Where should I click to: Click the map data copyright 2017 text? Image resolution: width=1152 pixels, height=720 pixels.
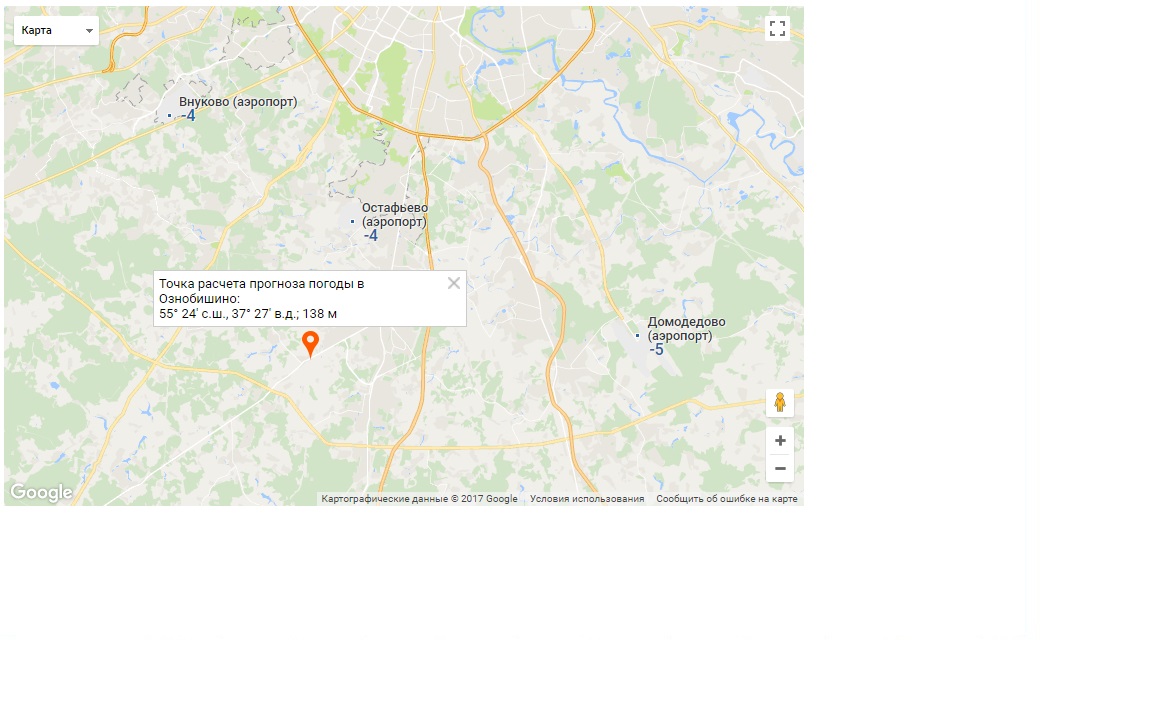click(x=420, y=499)
